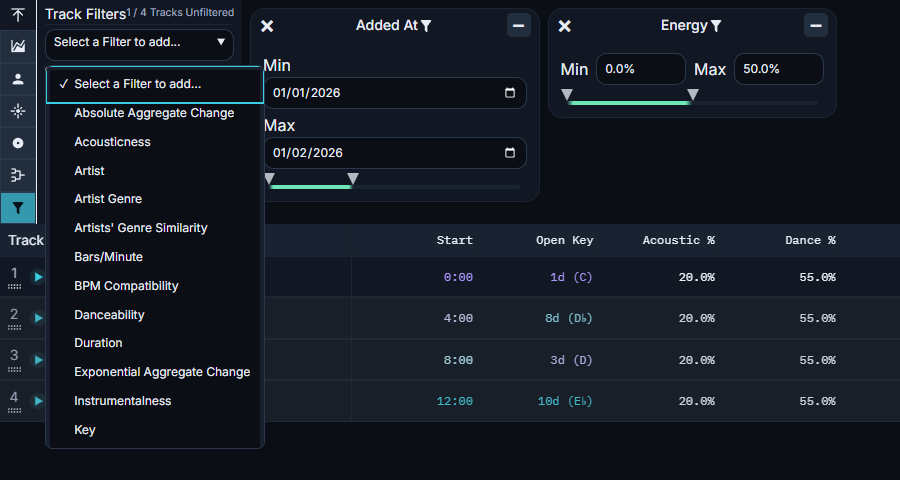This screenshot has width=900, height=480.
Task: Collapse the Added At filter panel
Action: pyautogui.click(x=518, y=26)
